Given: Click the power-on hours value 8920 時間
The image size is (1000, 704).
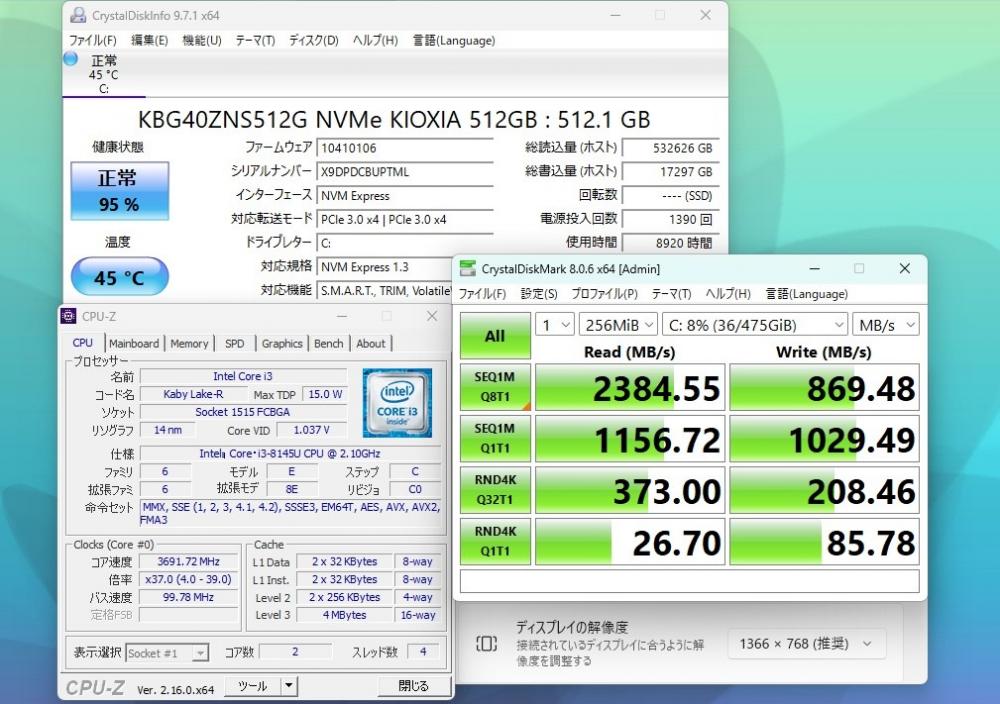Looking at the screenshot, I should [x=670, y=243].
